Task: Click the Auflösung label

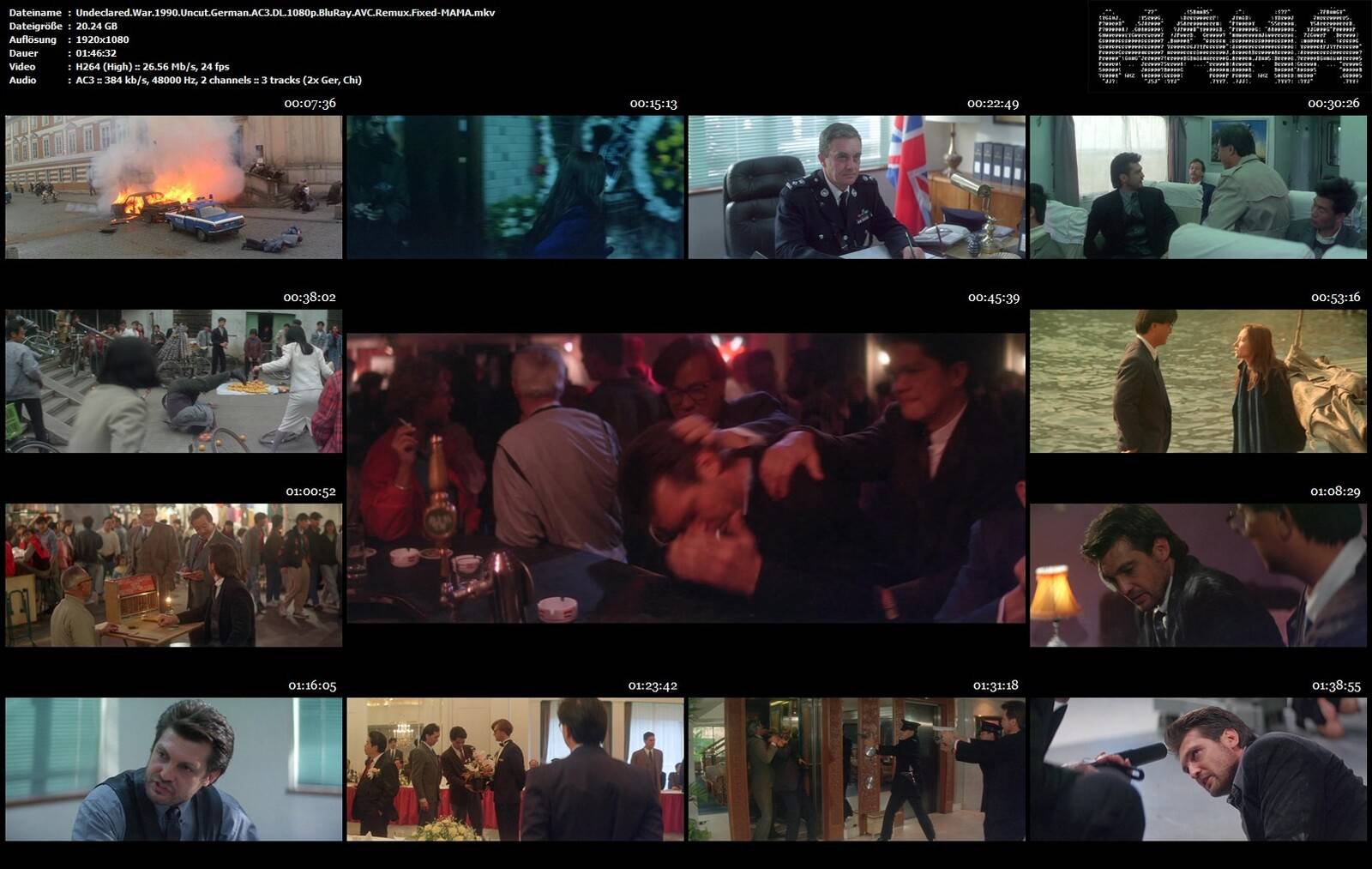Action: 33,39
